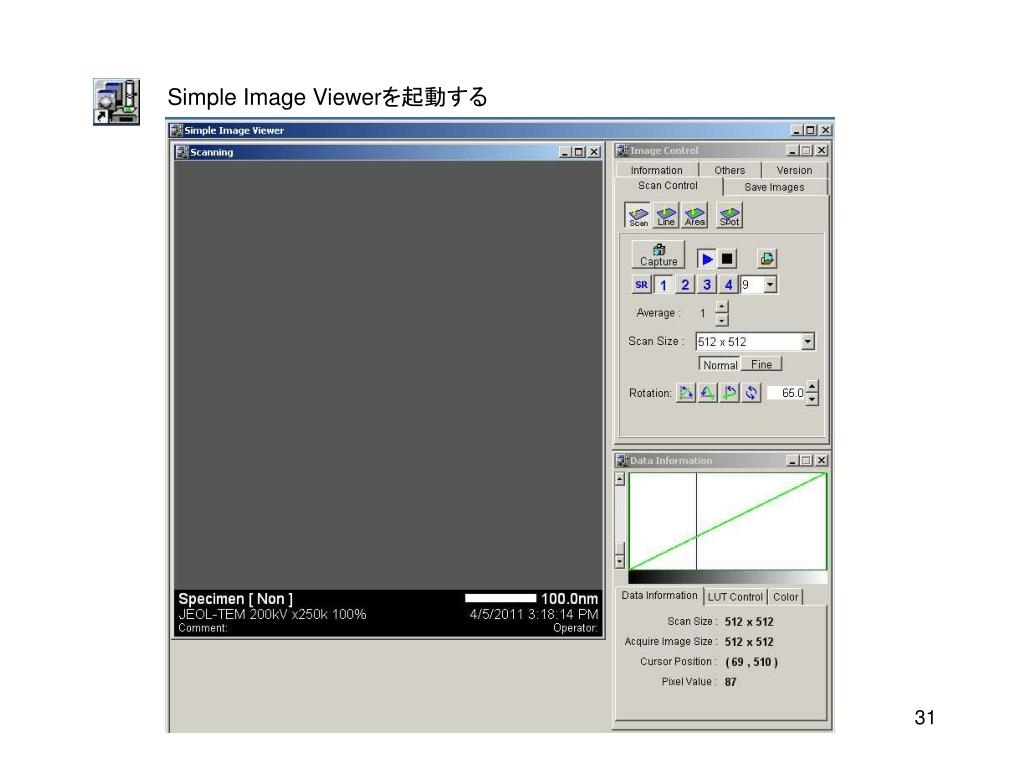The height and width of the screenshot is (768, 1024).
Task: Click the third Rotation icon
Action: click(x=729, y=392)
